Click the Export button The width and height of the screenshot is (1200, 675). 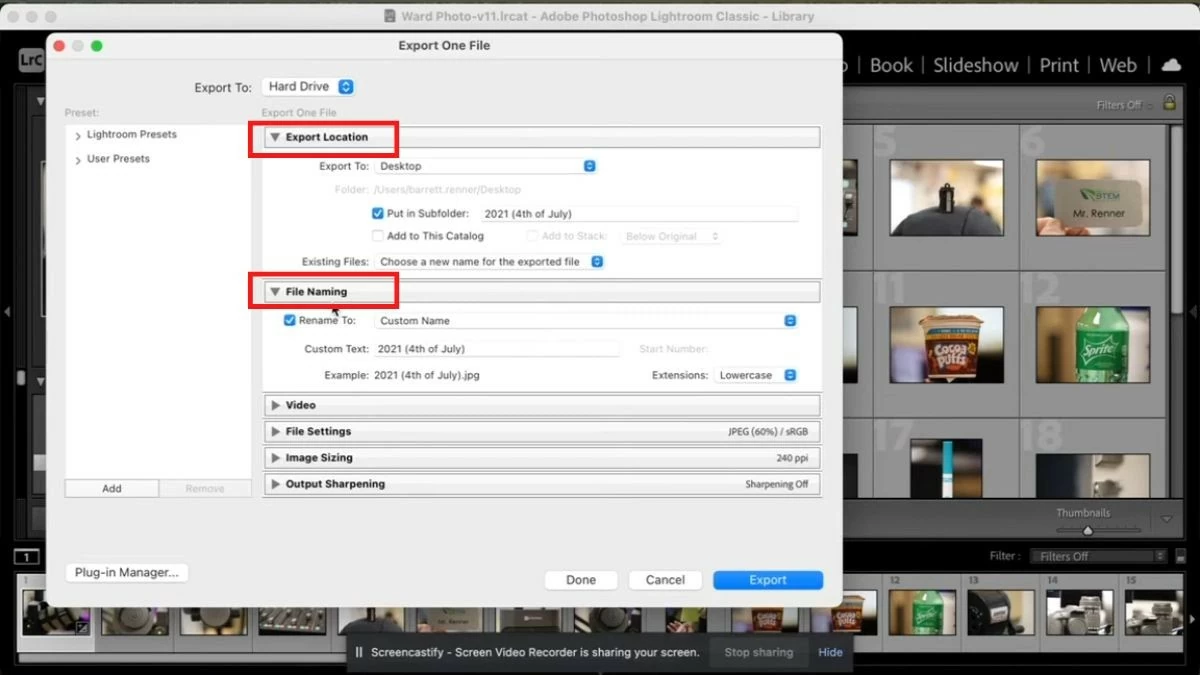click(x=767, y=580)
